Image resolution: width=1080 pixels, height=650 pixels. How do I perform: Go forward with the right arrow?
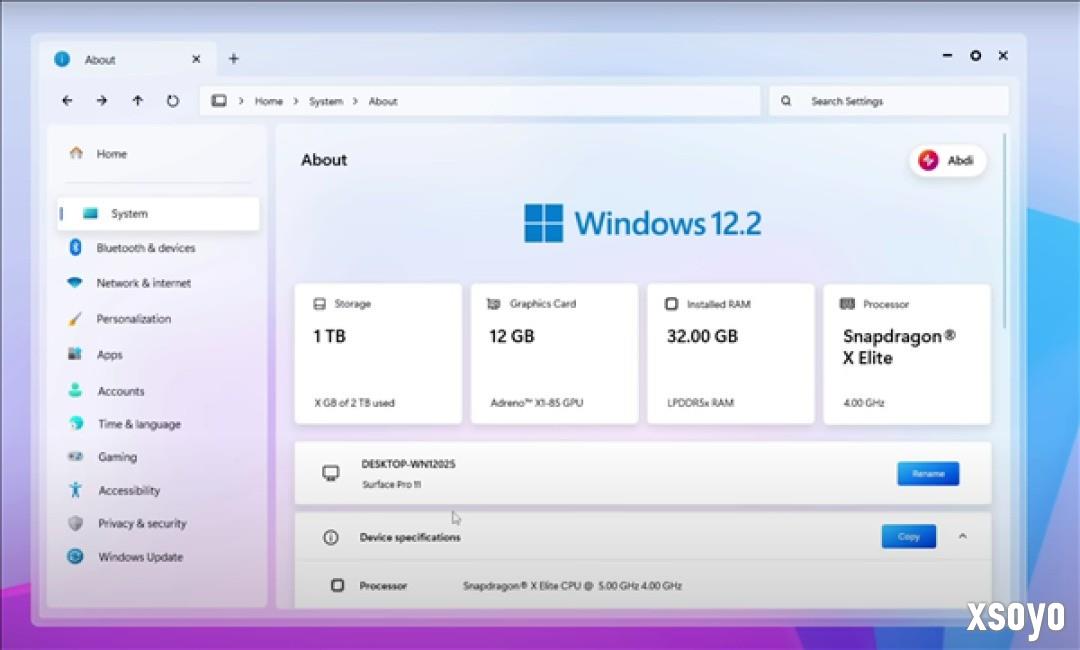coord(102,101)
